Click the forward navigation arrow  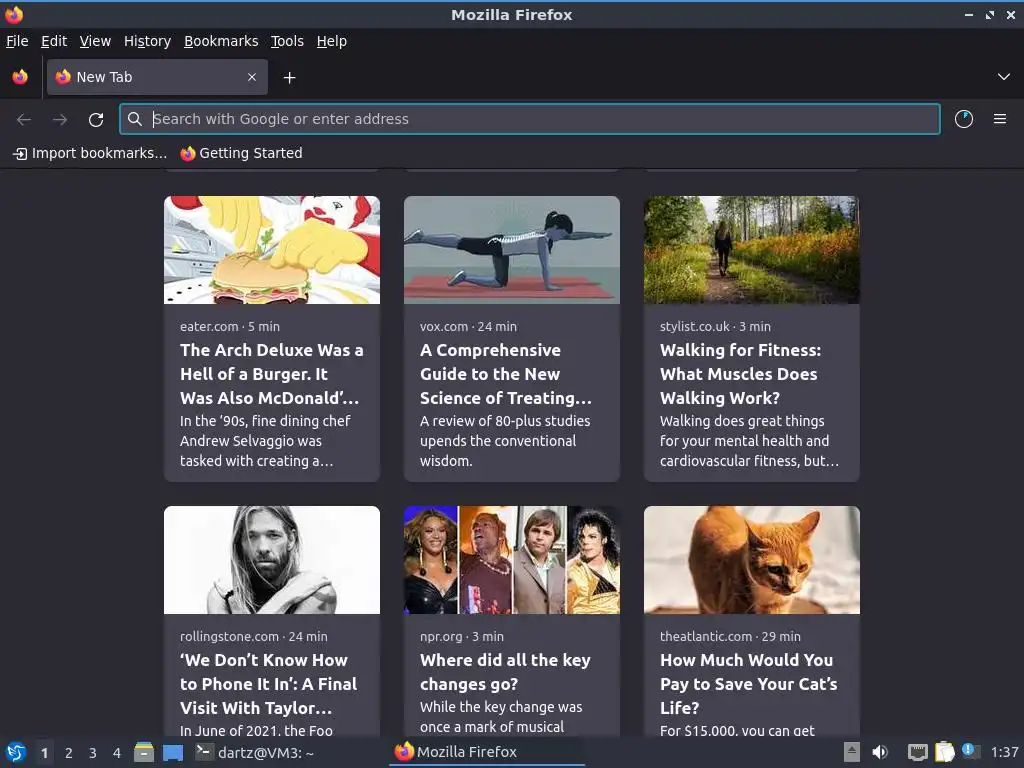point(59,120)
